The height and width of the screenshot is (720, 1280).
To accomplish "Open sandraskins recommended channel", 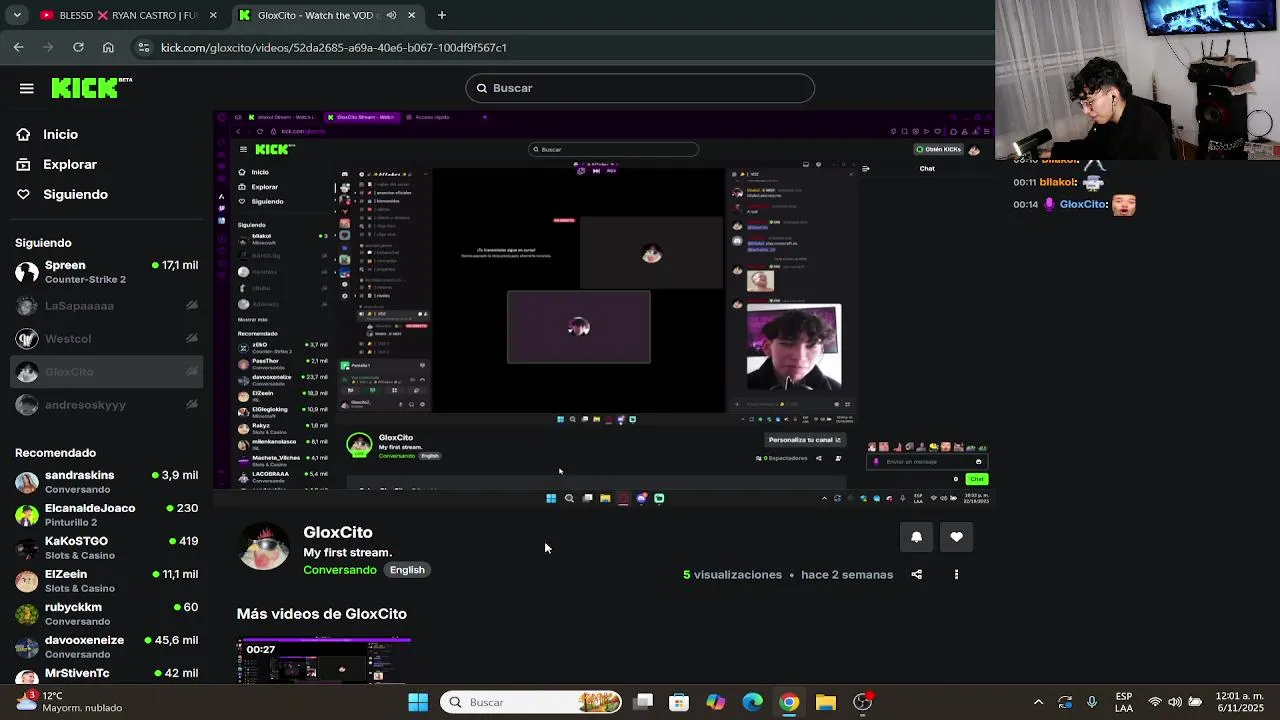I will 107,482.
